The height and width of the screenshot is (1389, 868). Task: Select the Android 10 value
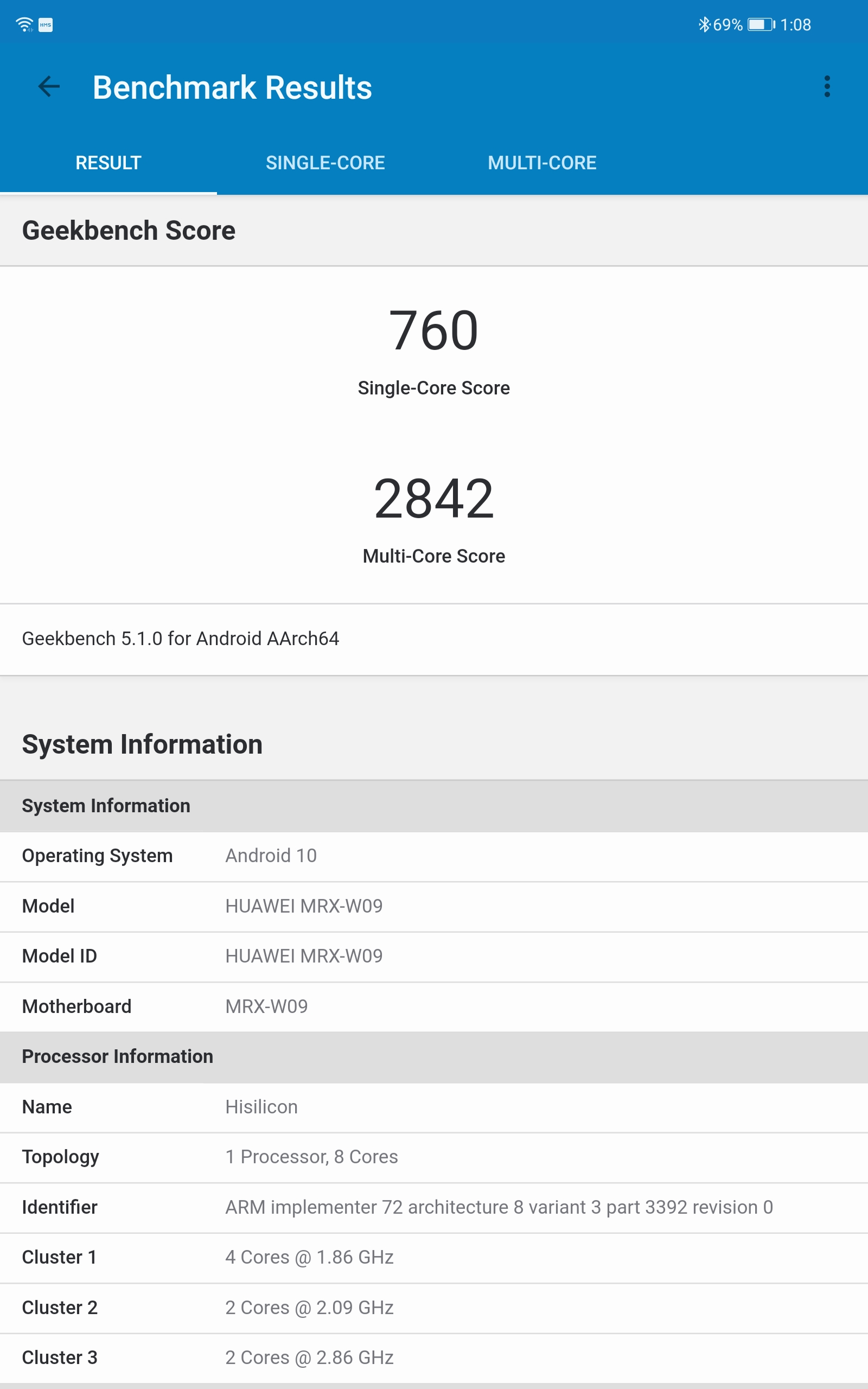(x=271, y=856)
